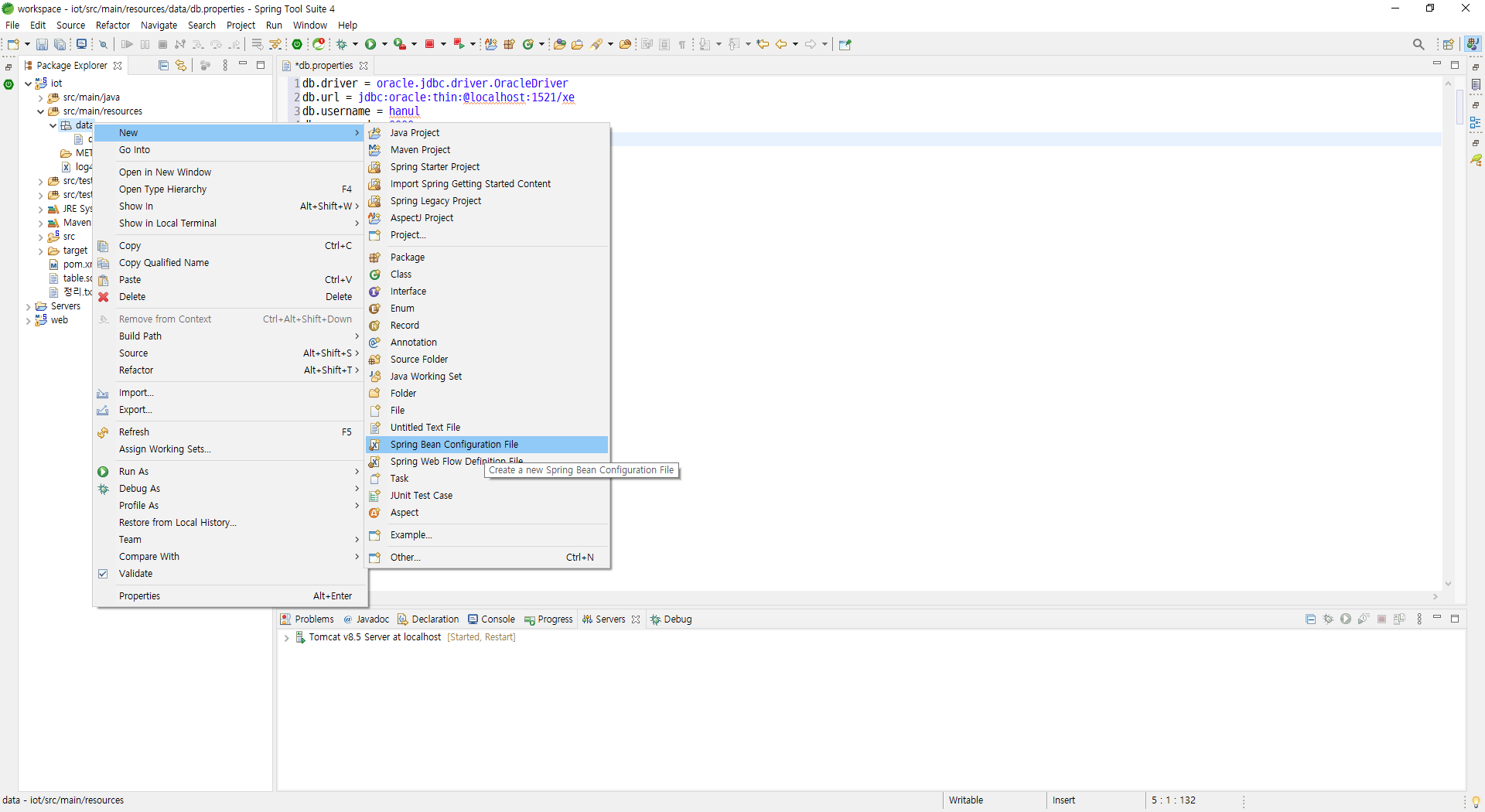Click Refresh in the context menu
Viewport: 1485px width, 812px height.
(x=230, y=432)
